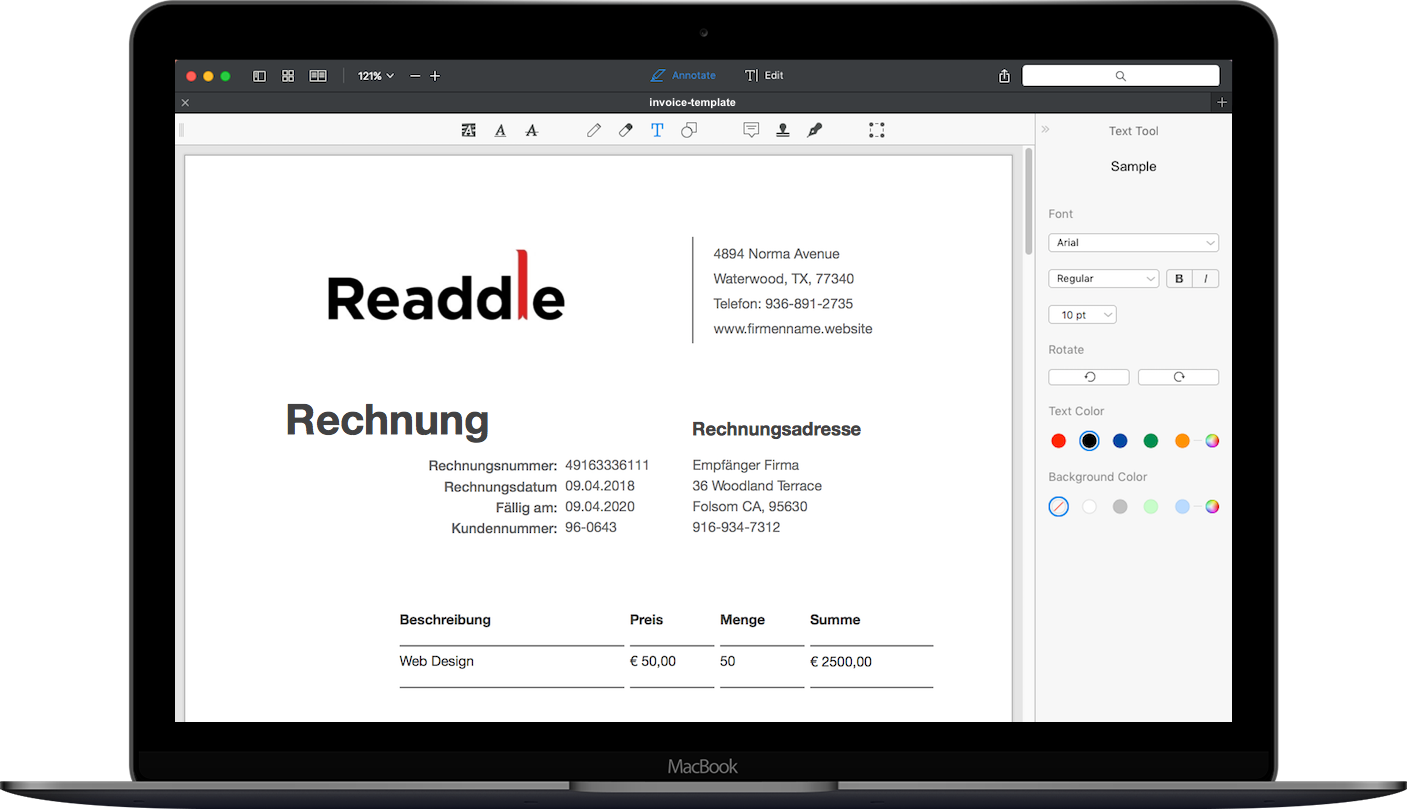The width and height of the screenshot is (1407, 809).
Task: Select no background color
Action: click(1059, 507)
